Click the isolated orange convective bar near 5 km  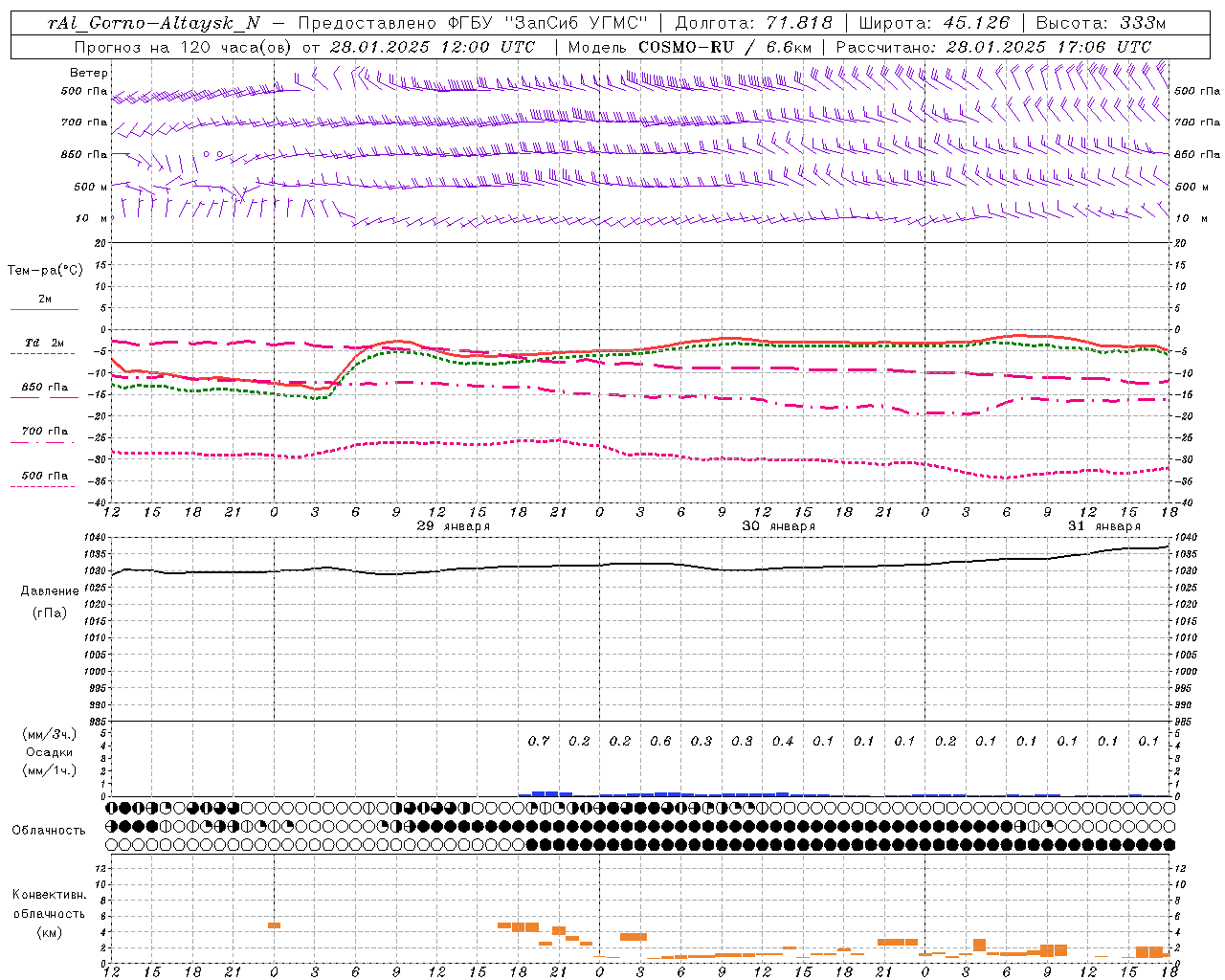[x=274, y=925]
